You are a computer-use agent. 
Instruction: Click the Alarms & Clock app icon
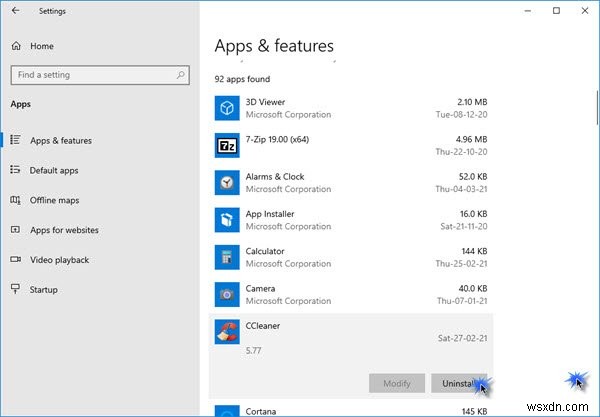(227, 182)
